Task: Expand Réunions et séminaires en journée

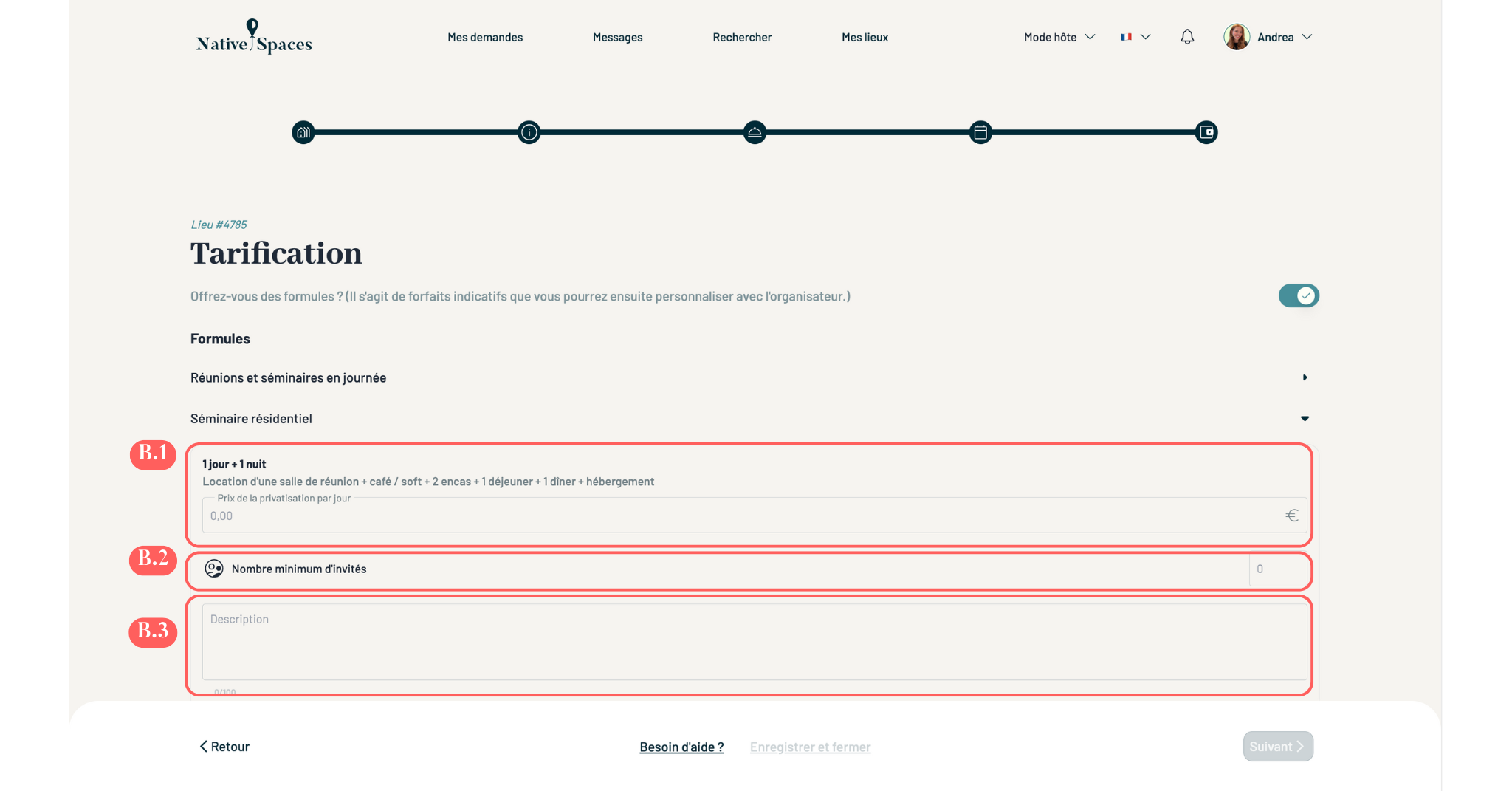Action: coord(1305,377)
